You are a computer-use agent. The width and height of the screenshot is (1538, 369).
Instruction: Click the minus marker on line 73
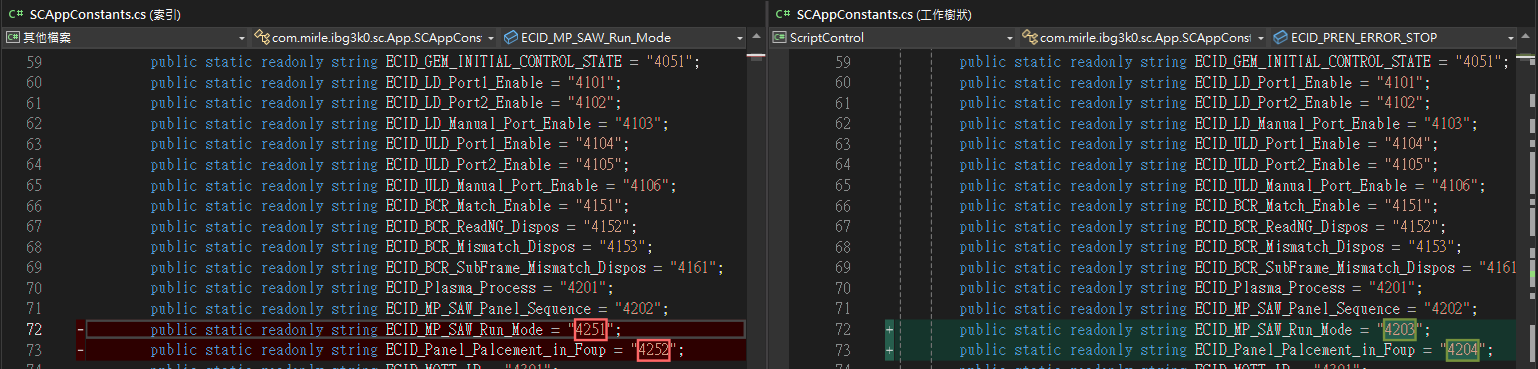tap(79, 350)
